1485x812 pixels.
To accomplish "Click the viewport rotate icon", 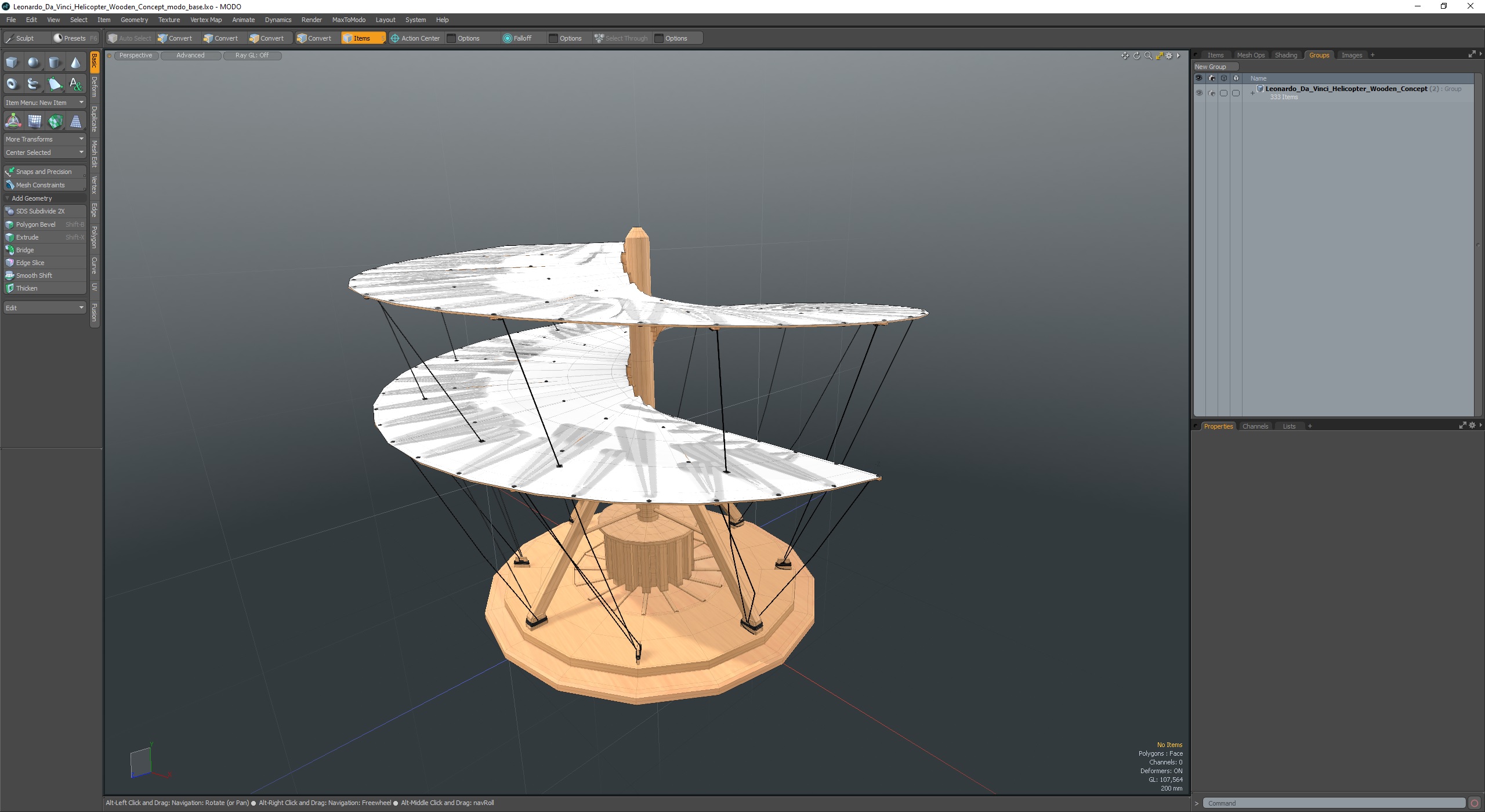I will pos(1136,56).
